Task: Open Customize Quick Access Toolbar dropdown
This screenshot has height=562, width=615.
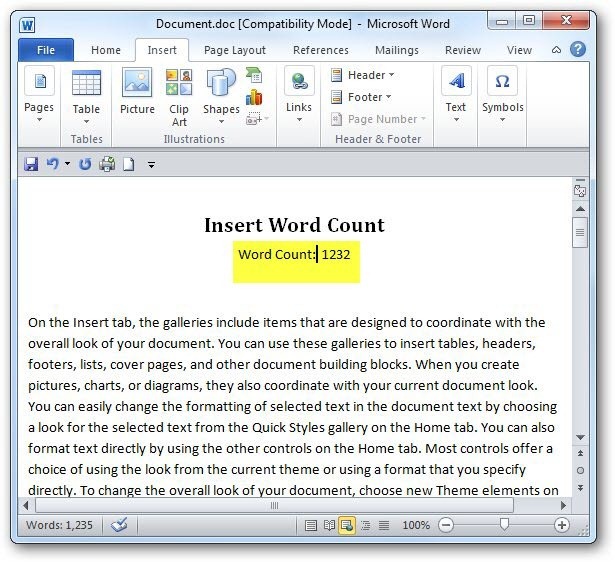Action: tap(151, 165)
